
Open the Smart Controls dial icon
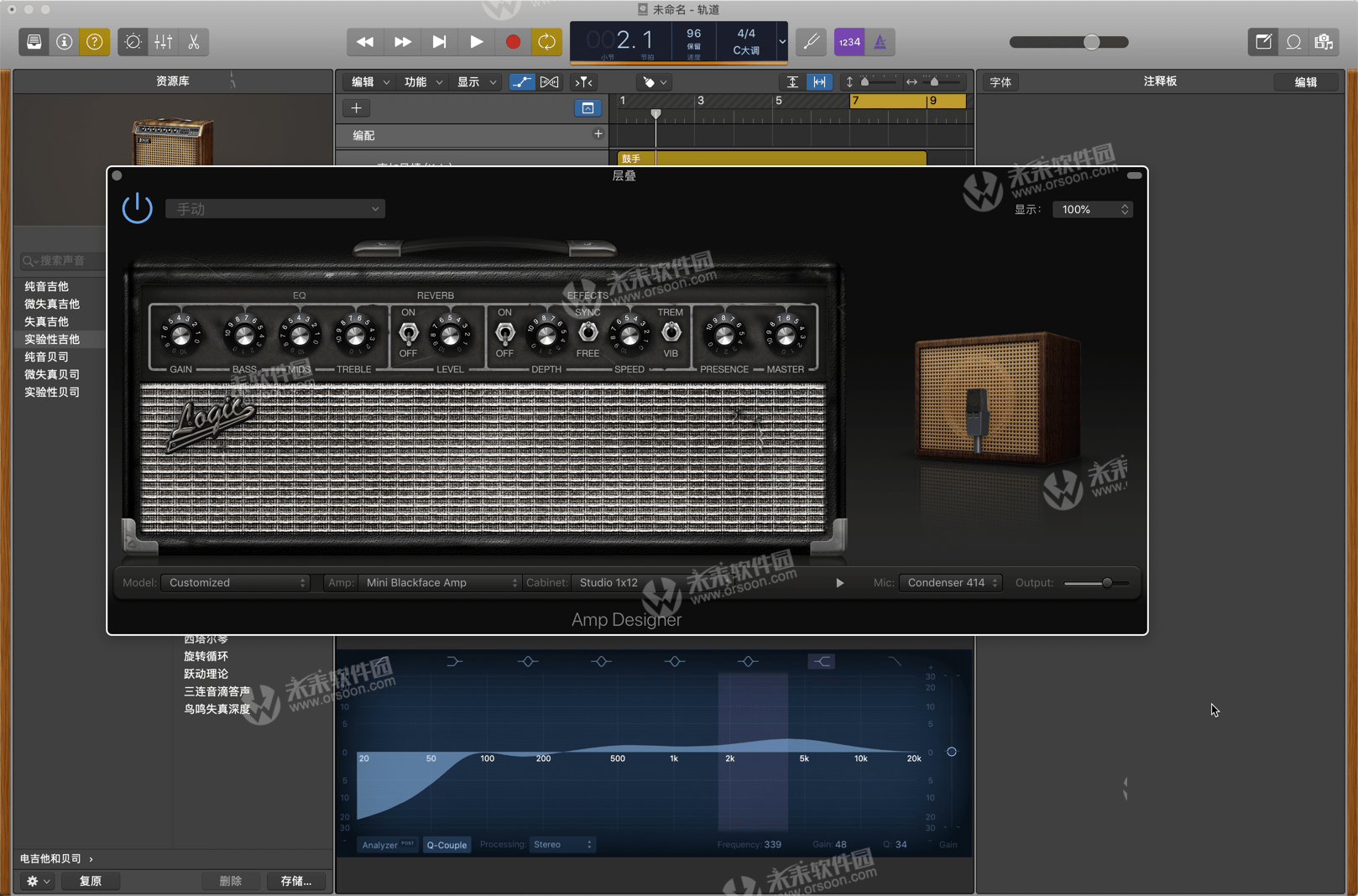[133, 42]
